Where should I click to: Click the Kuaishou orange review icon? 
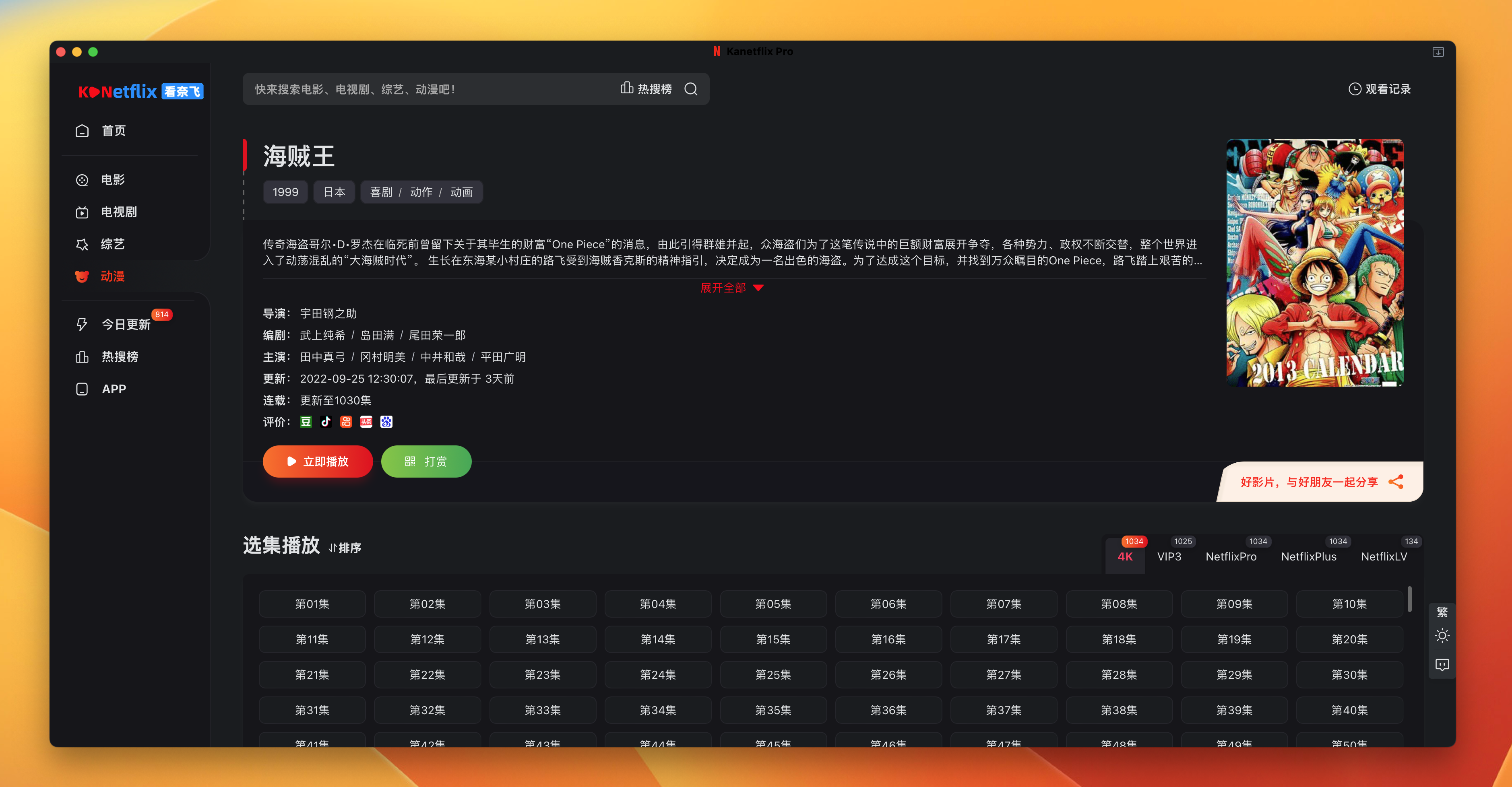pyautogui.click(x=346, y=421)
